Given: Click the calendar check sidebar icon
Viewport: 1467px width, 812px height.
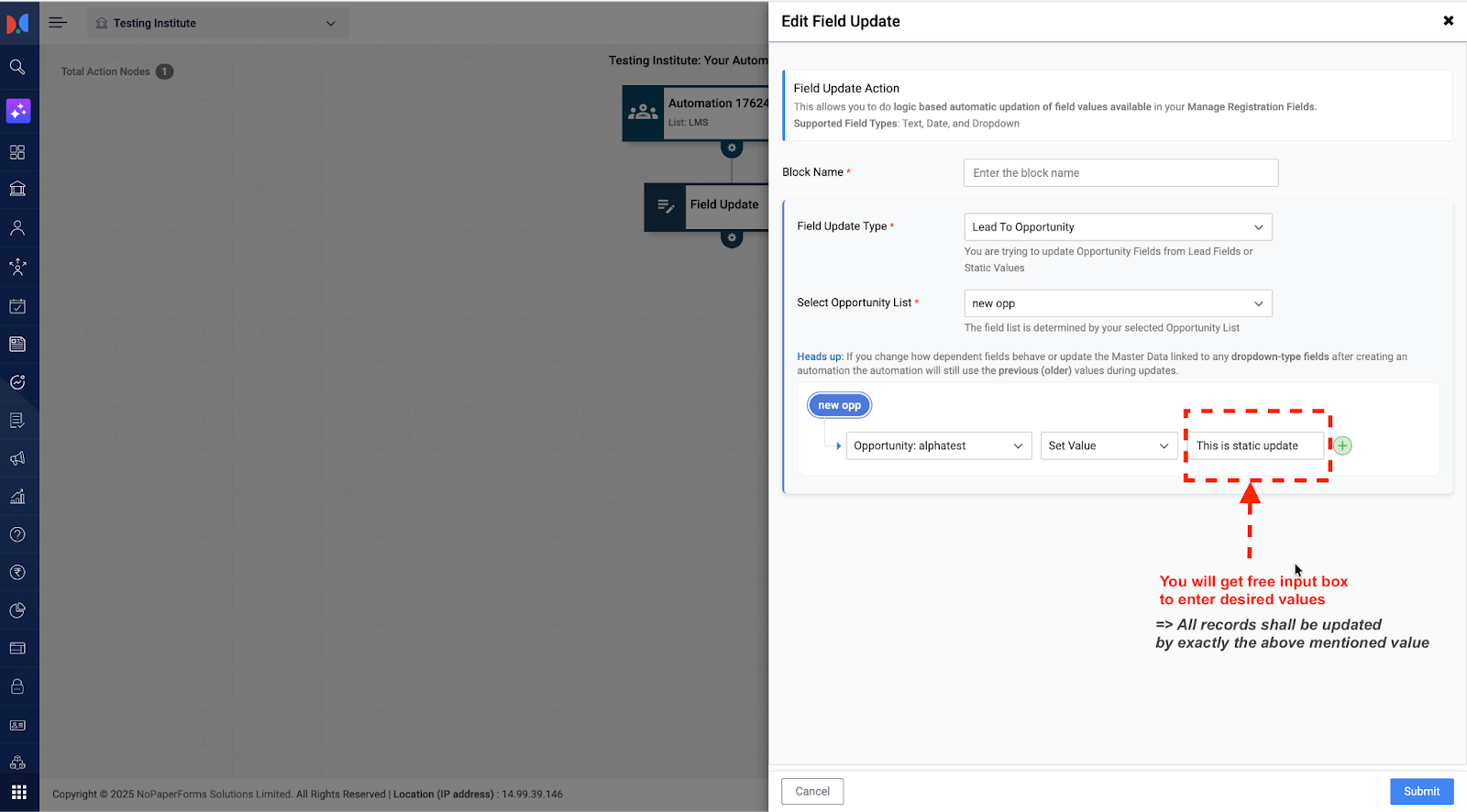Looking at the screenshot, I should click(x=17, y=306).
